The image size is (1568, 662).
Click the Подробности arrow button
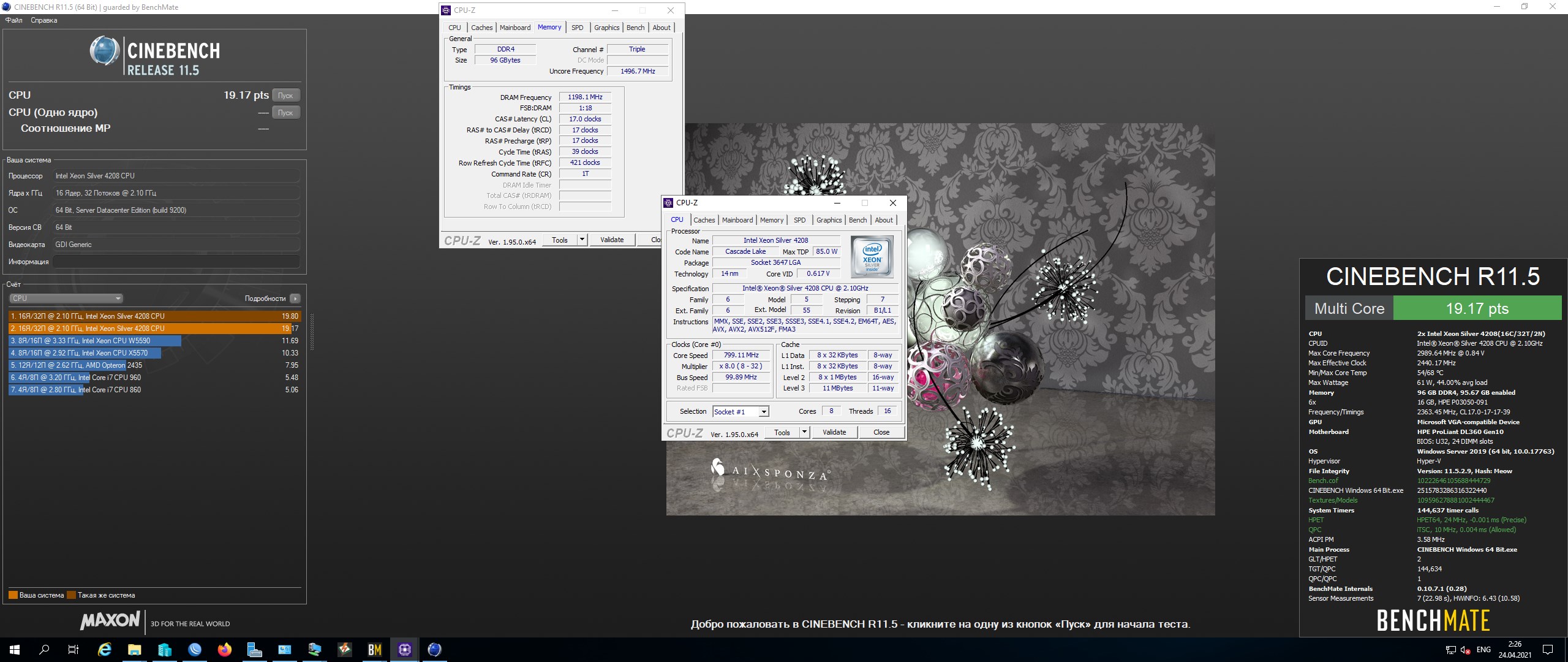[x=295, y=299]
